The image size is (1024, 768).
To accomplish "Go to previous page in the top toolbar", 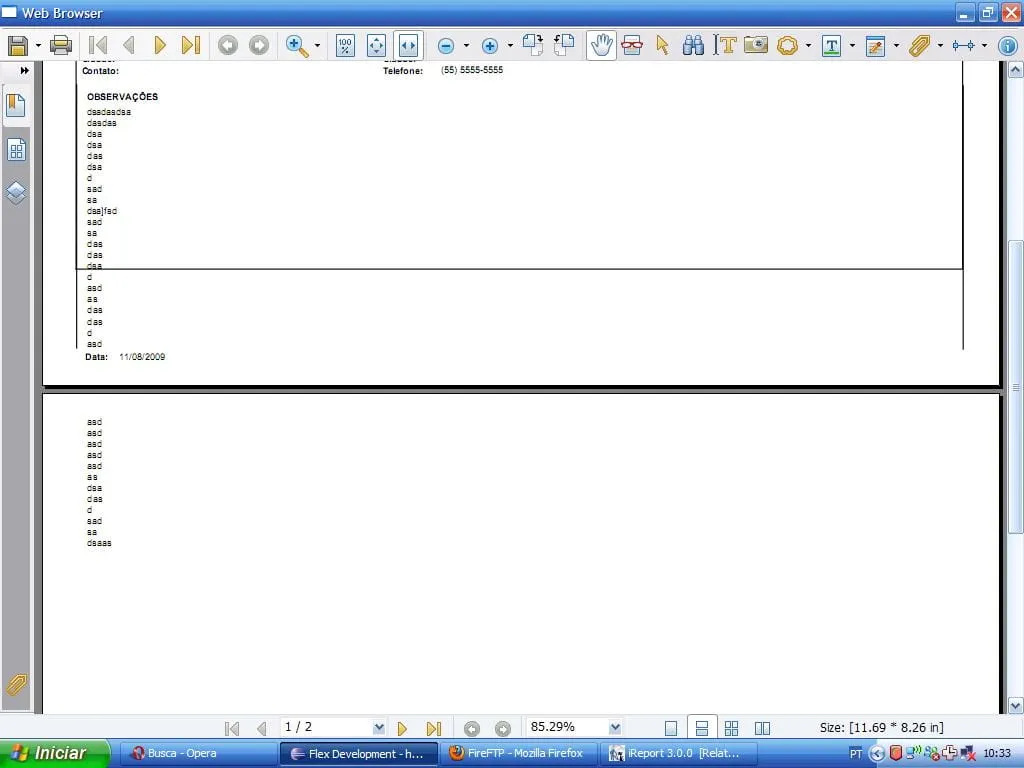I will 129,45.
